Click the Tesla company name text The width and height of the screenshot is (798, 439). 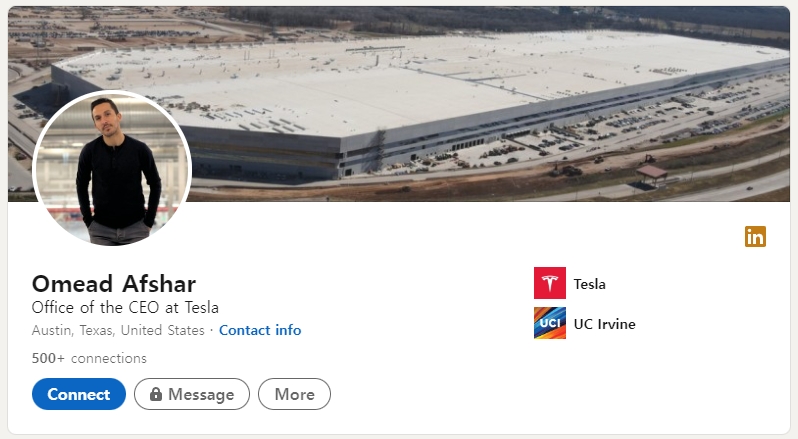coord(589,284)
